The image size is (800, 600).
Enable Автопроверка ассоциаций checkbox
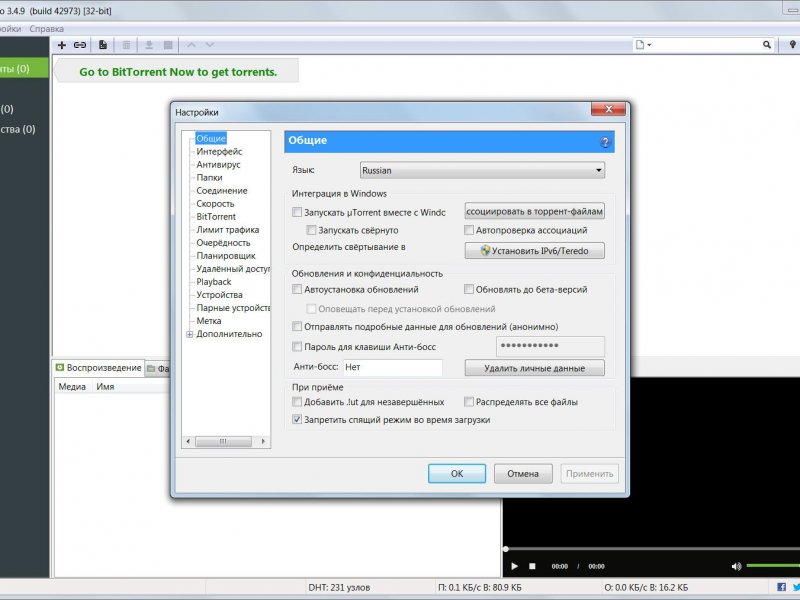[x=469, y=230]
